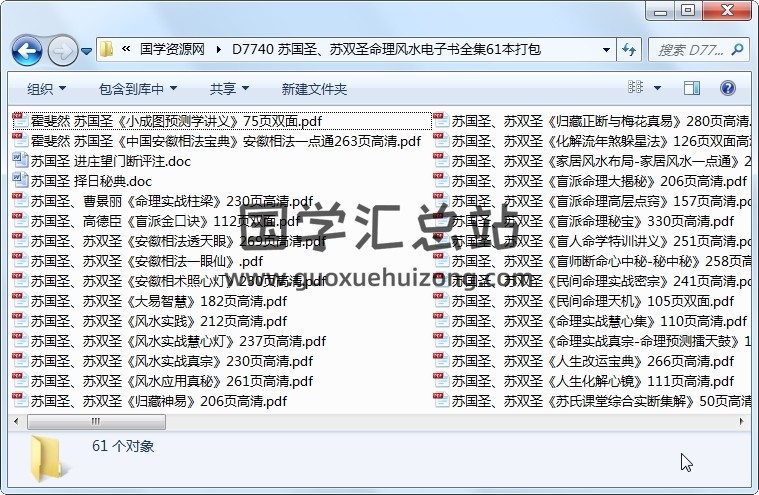Select file 《民间命理实战密宗》241页高清

(592, 281)
